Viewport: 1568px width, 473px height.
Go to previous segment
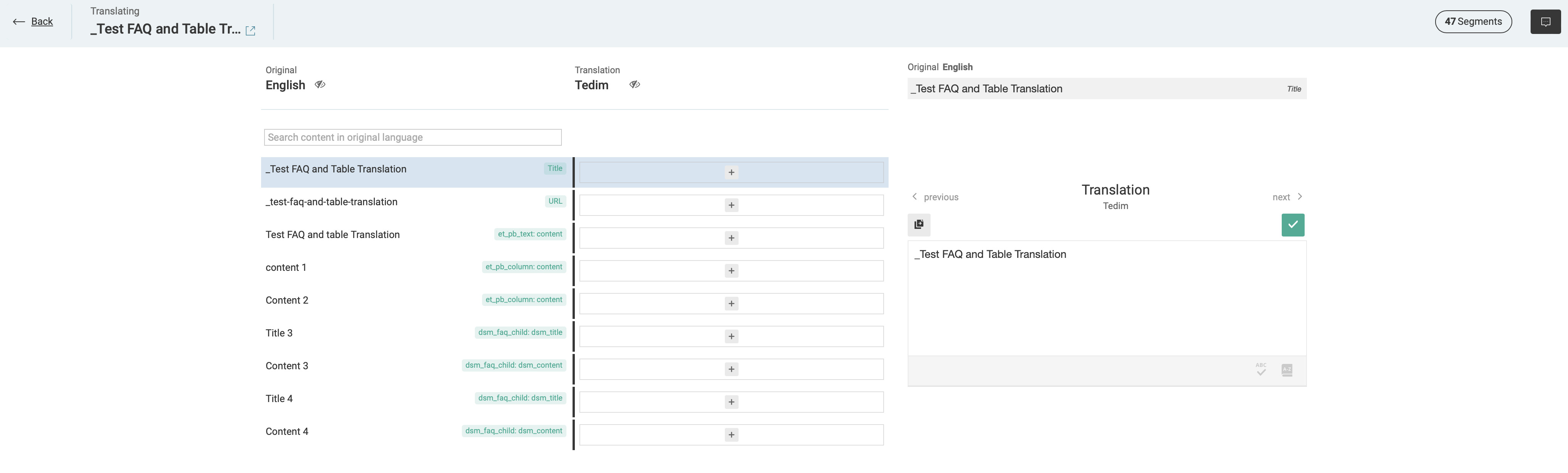(935, 197)
